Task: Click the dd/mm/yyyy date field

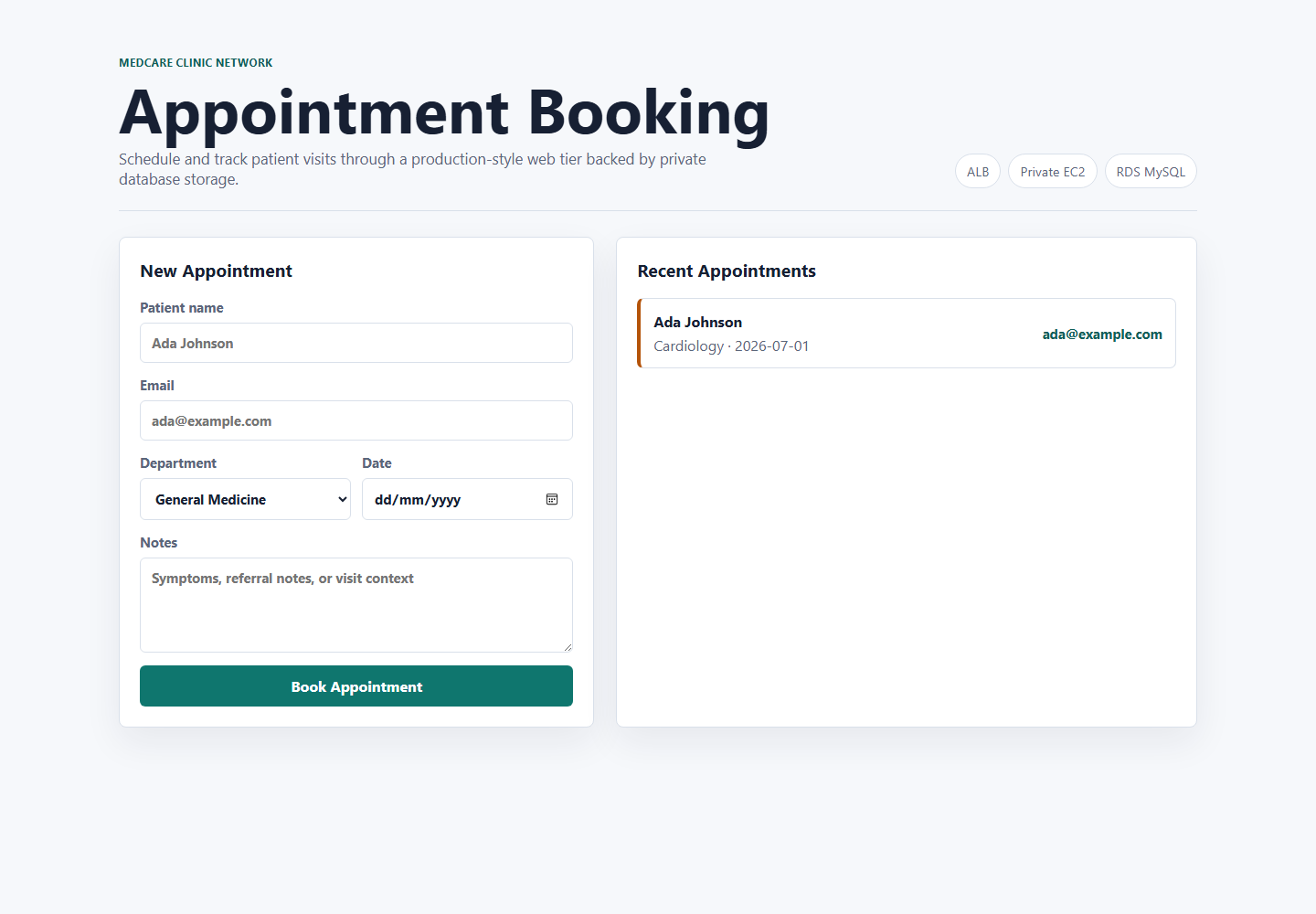Action: pyautogui.click(x=467, y=499)
